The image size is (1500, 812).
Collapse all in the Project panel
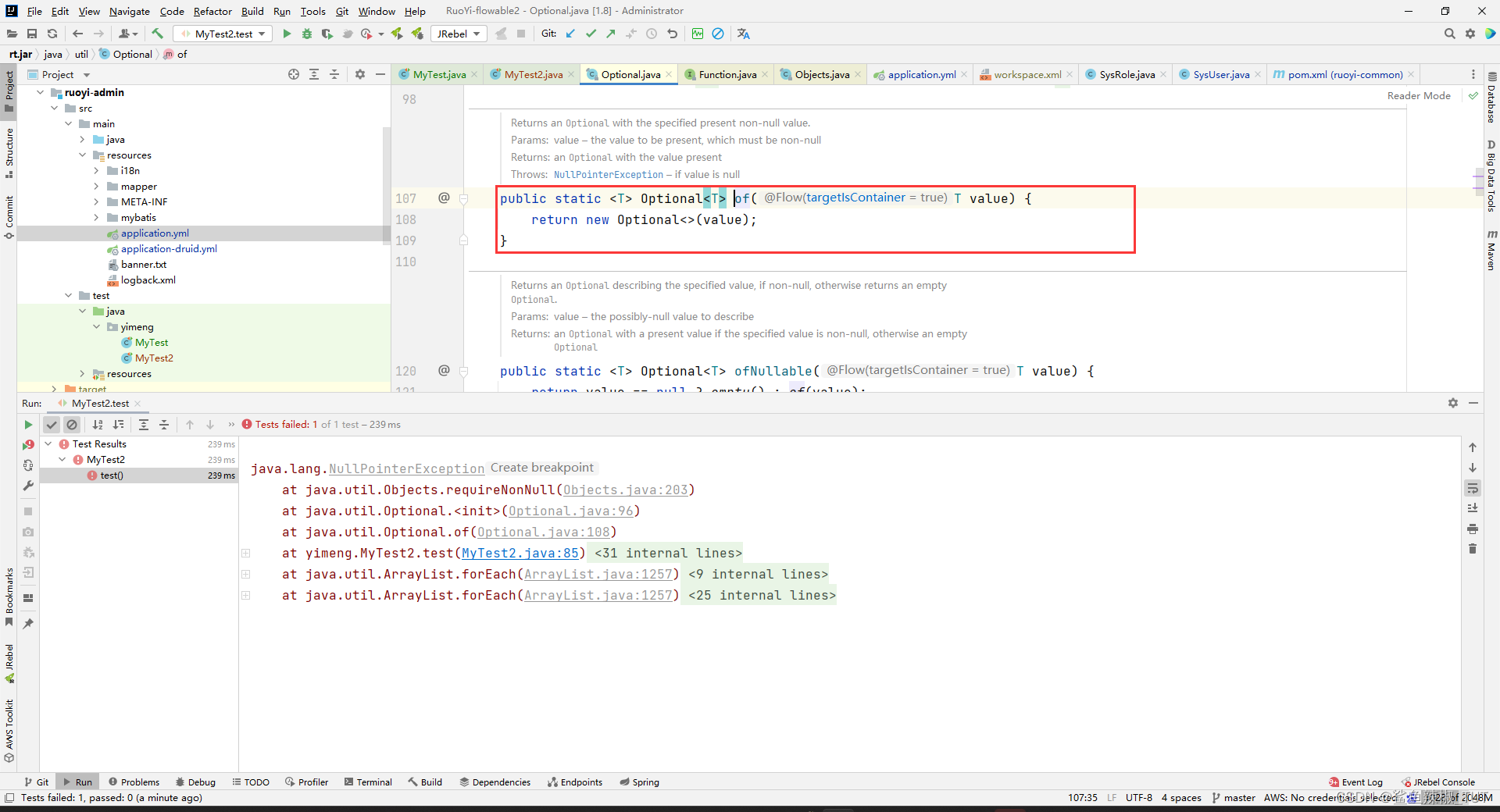click(334, 74)
